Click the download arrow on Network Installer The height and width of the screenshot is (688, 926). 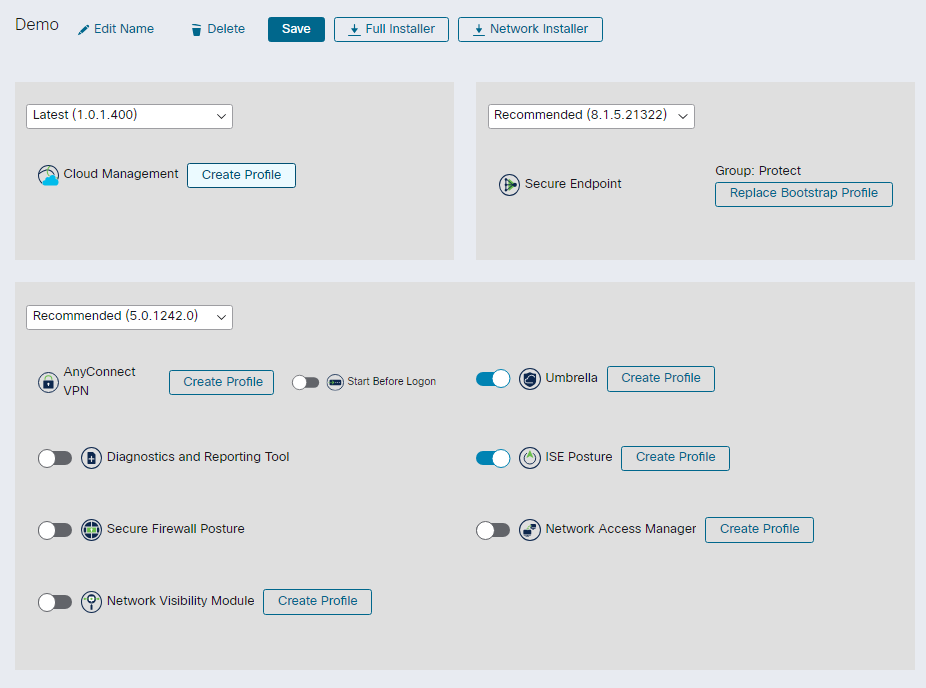pyautogui.click(x=479, y=30)
